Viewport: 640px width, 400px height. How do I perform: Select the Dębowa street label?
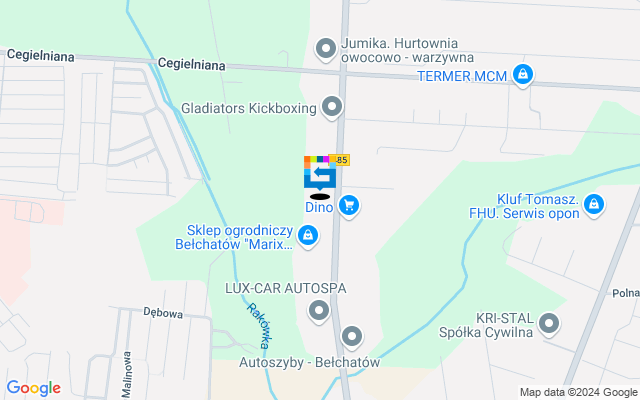coord(163,313)
